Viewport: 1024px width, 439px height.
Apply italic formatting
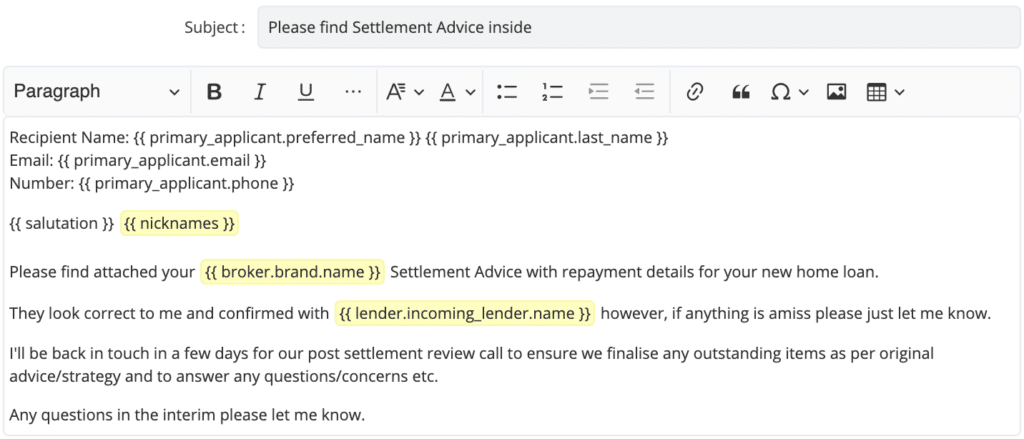point(260,92)
